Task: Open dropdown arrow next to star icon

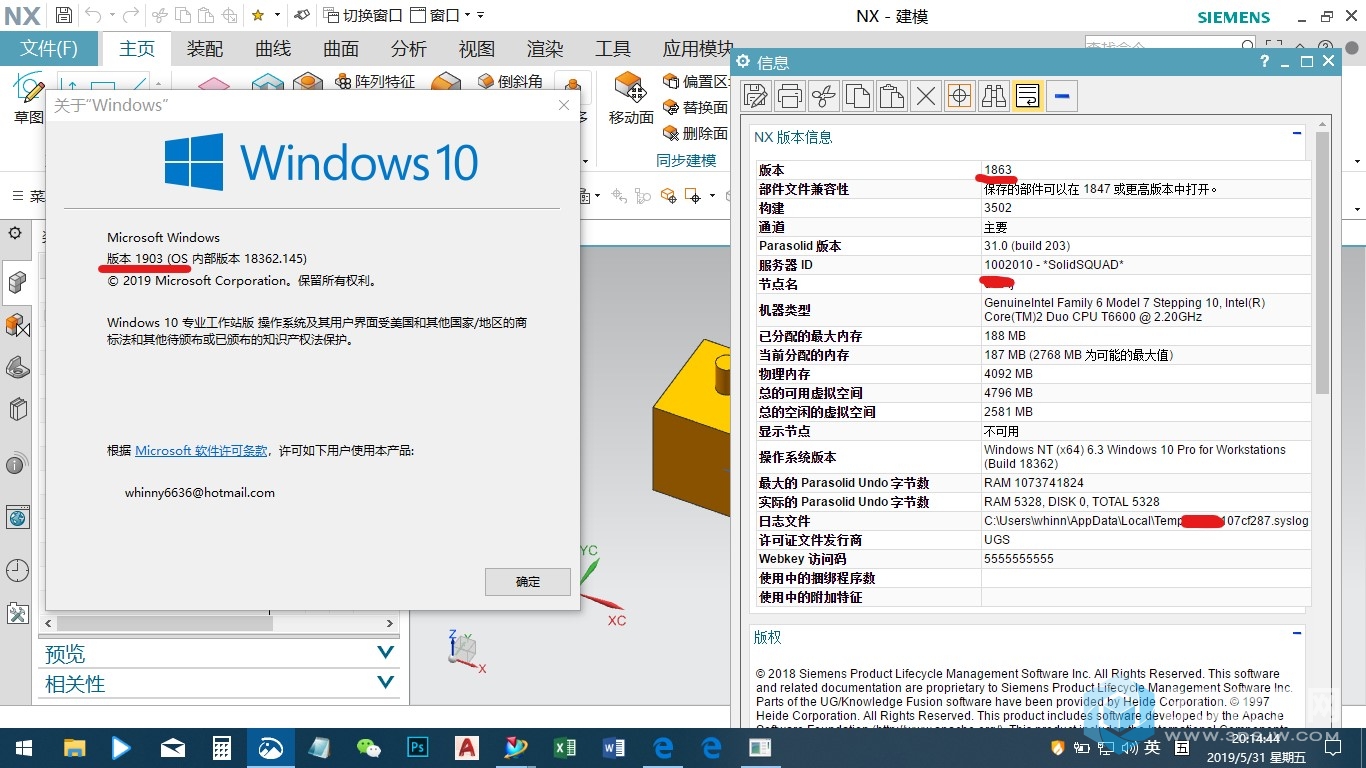Action: [277, 15]
